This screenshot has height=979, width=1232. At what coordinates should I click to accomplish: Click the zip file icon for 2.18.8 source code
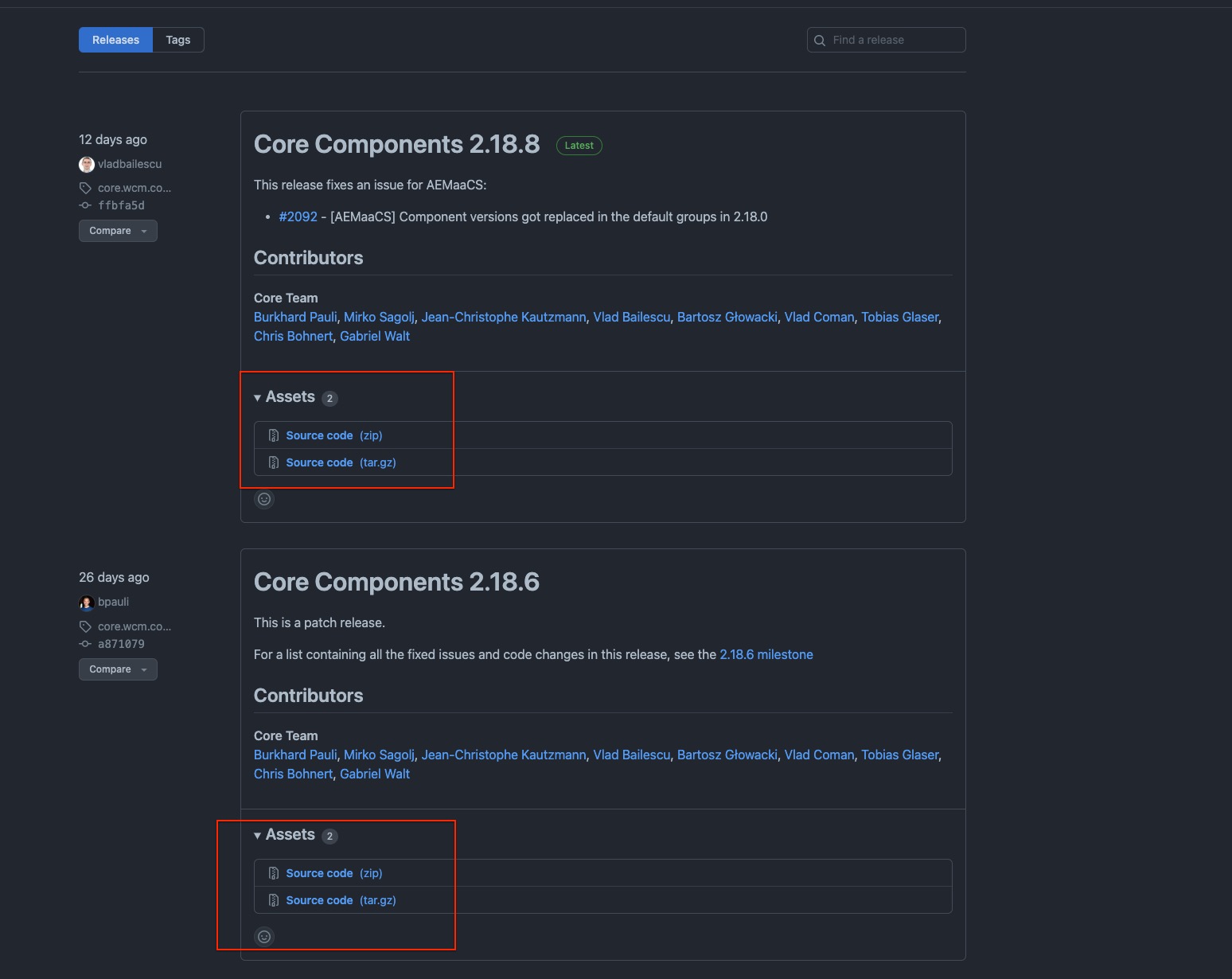click(x=274, y=435)
